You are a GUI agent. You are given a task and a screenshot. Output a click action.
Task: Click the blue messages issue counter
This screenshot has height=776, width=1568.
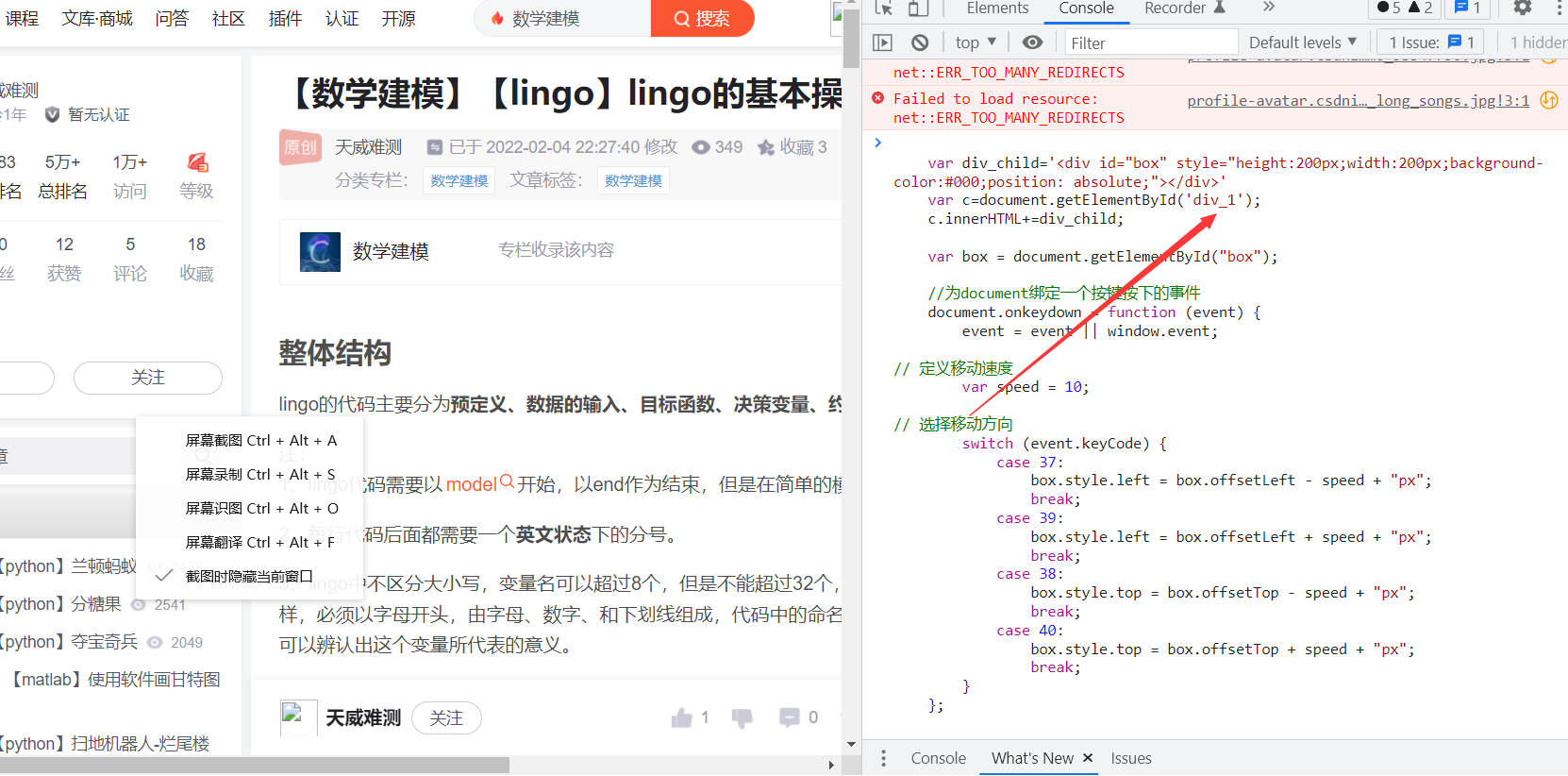point(1467,8)
